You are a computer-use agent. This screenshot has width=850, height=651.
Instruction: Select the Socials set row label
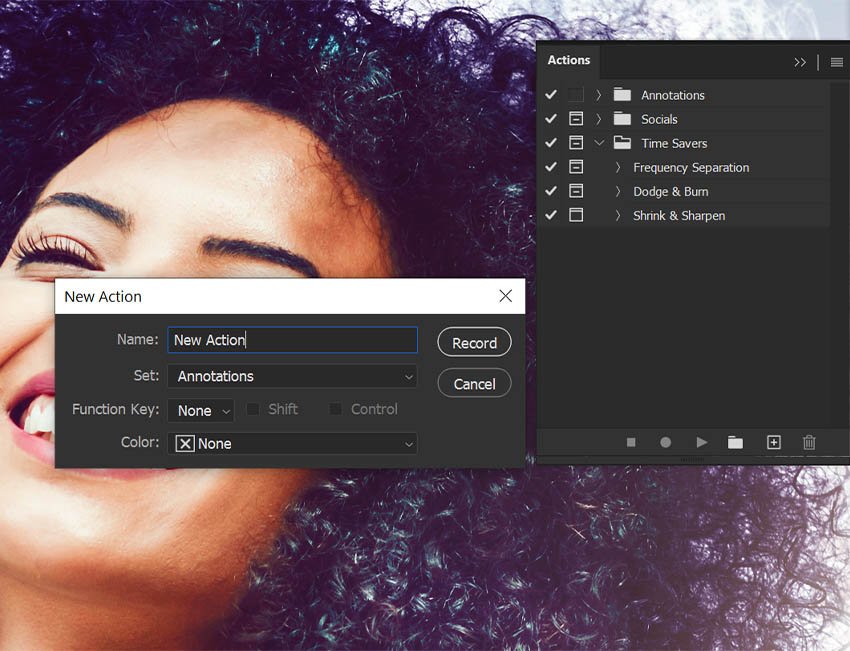[659, 119]
